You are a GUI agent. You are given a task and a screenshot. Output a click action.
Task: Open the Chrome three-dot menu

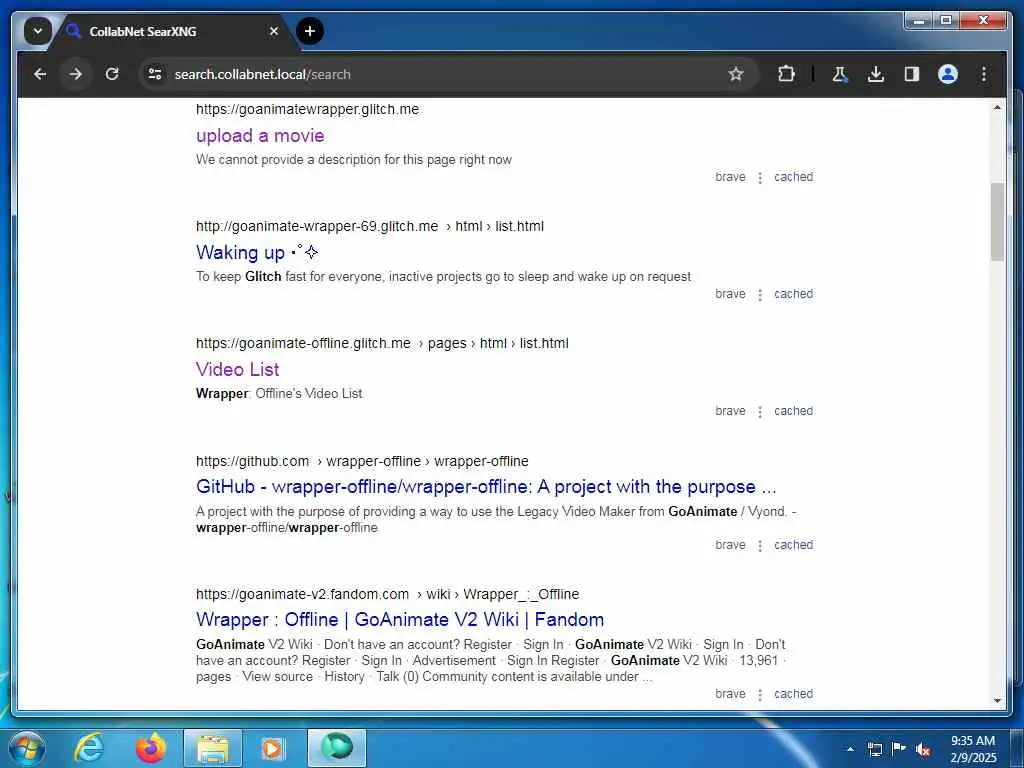(x=984, y=74)
